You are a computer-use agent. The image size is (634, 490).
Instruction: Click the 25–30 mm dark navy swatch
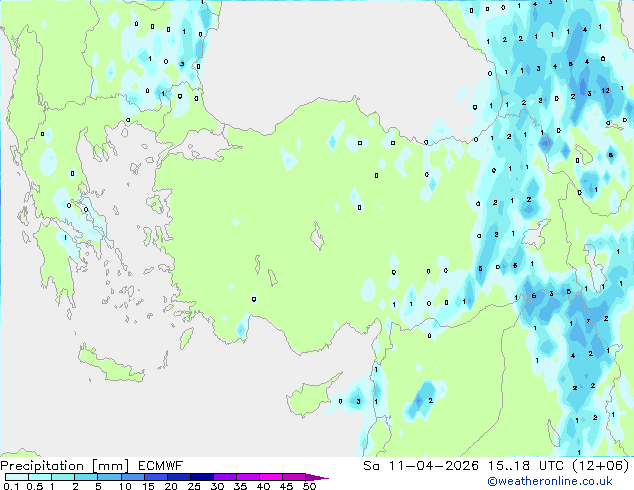(201, 477)
